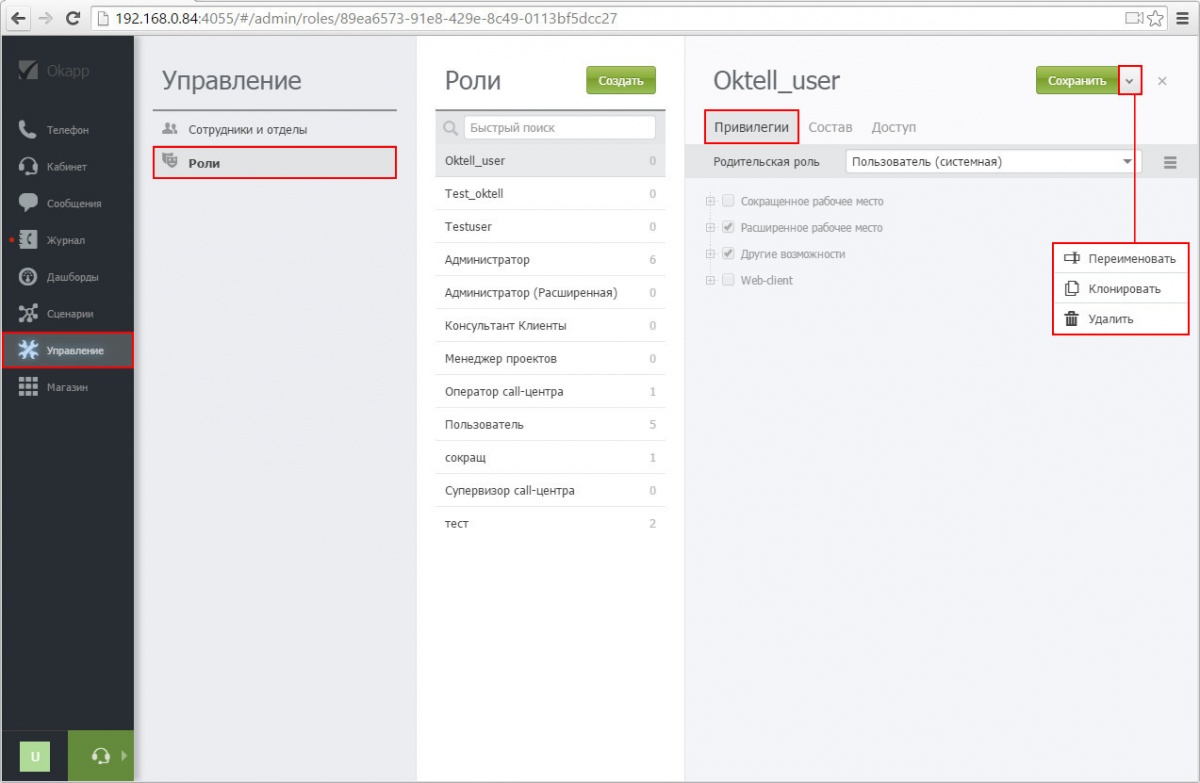Click the green Создать button
Image resolution: width=1200 pixels, height=783 pixels.
point(620,81)
